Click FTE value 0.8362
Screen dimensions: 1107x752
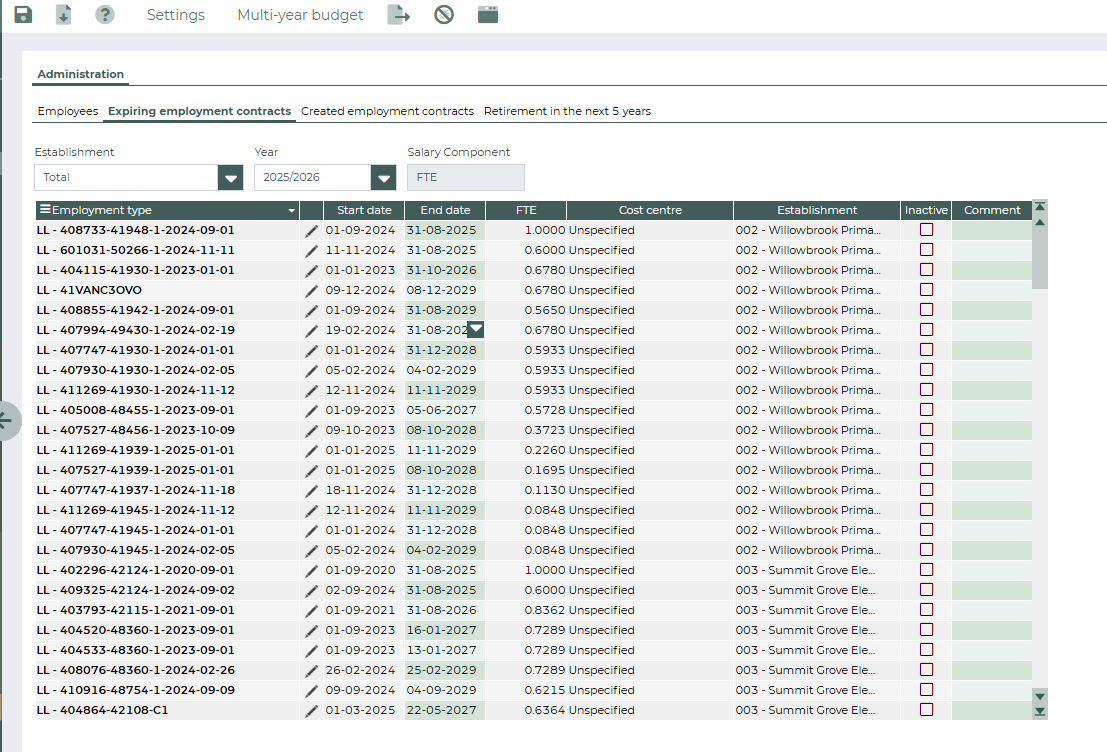tap(545, 610)
